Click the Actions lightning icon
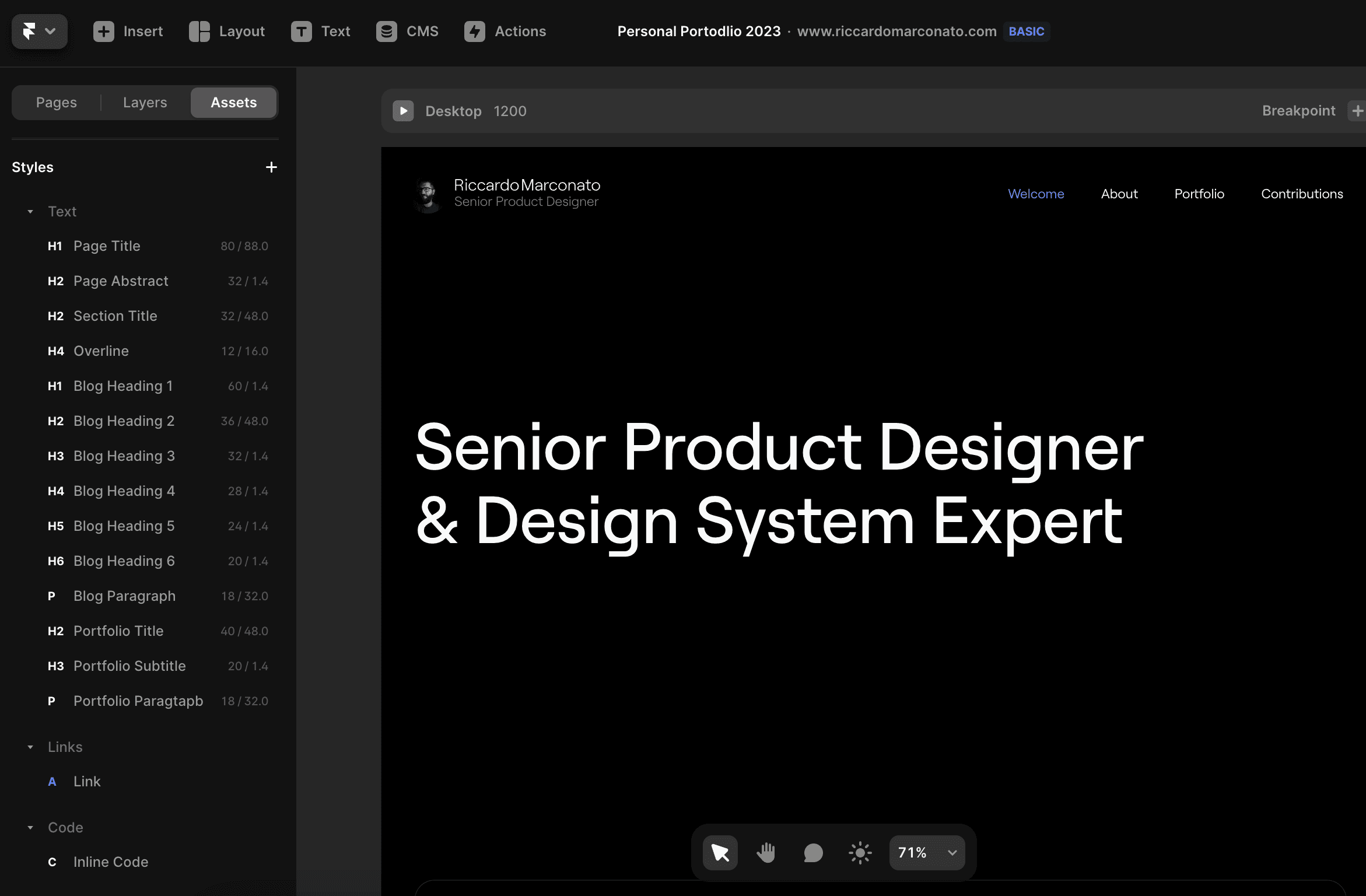The image size is (1366, 896). (x=474, y=32)
